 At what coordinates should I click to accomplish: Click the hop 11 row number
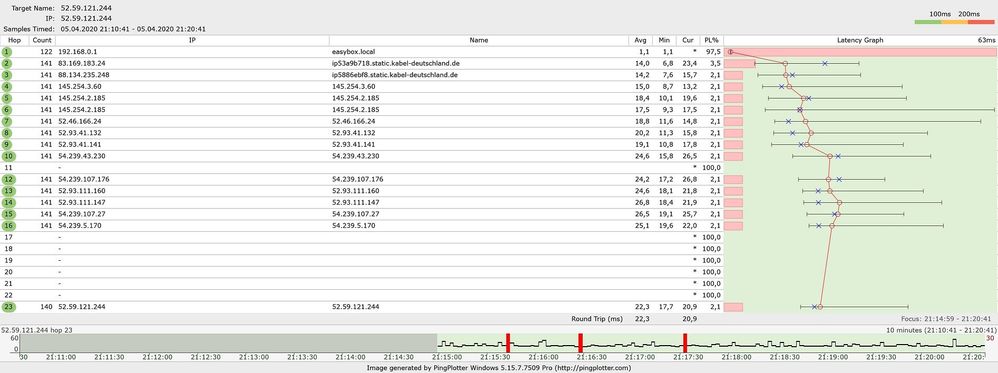(x=8, y=167)
